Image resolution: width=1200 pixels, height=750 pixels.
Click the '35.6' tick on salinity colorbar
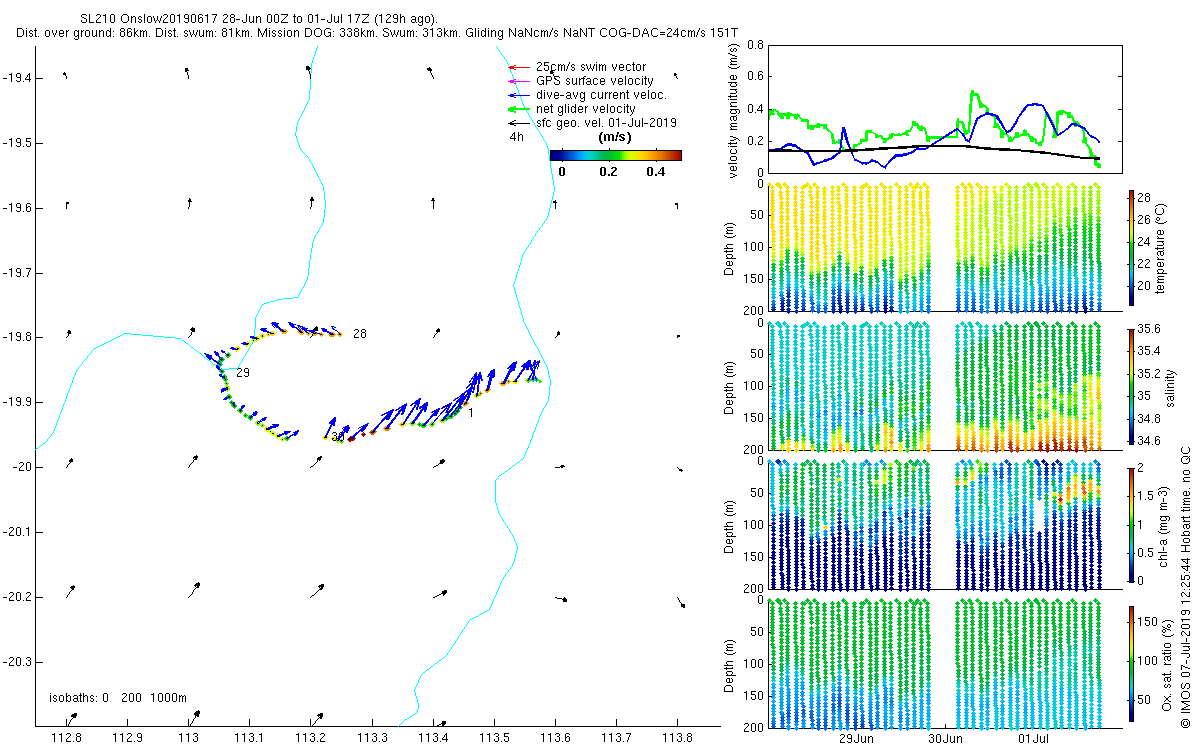tap(1149, 329)
